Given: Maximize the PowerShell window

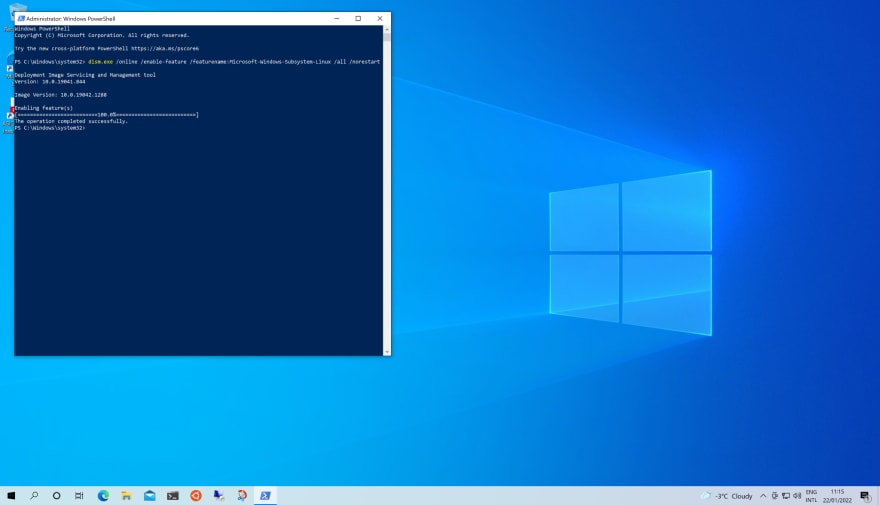Looking at the screenshot, I should [x=358, y=19].
